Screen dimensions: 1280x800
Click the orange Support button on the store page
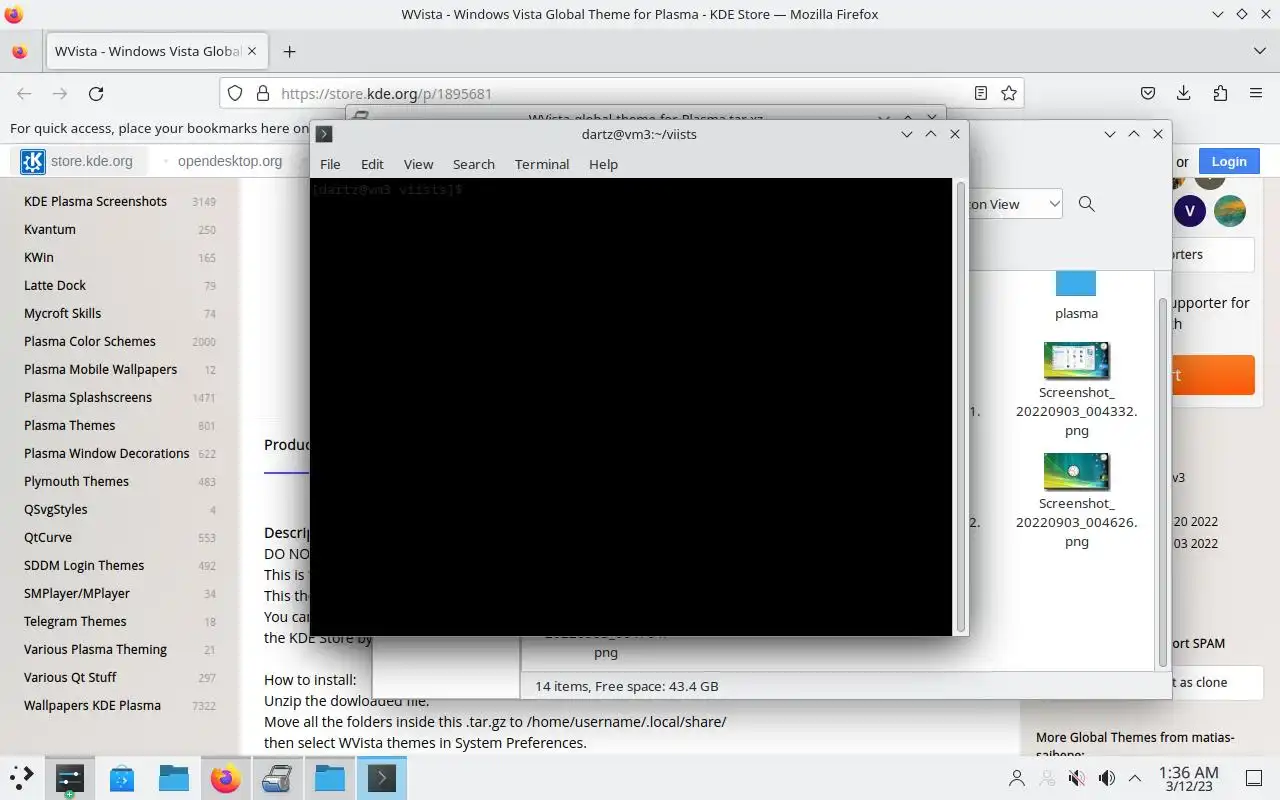pyautogui.click(x=1211, y=375)
